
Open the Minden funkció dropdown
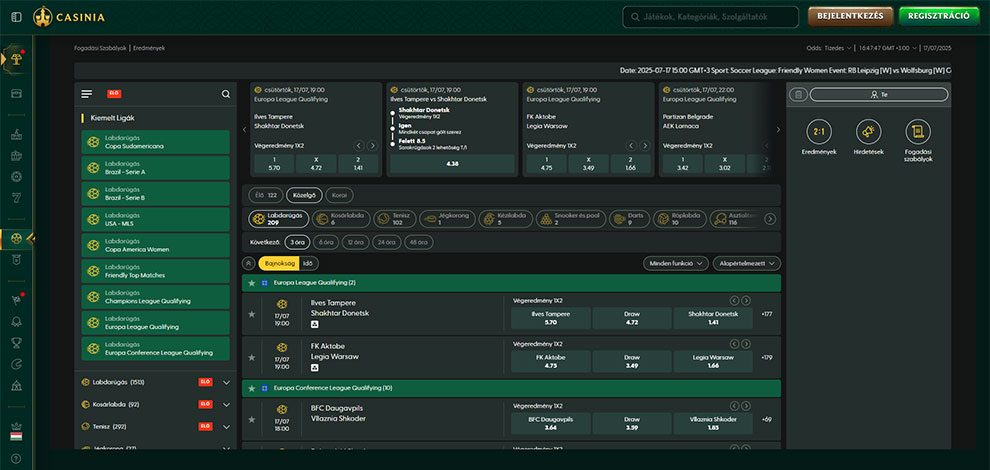pyautogui.click(x=676, y=263)
